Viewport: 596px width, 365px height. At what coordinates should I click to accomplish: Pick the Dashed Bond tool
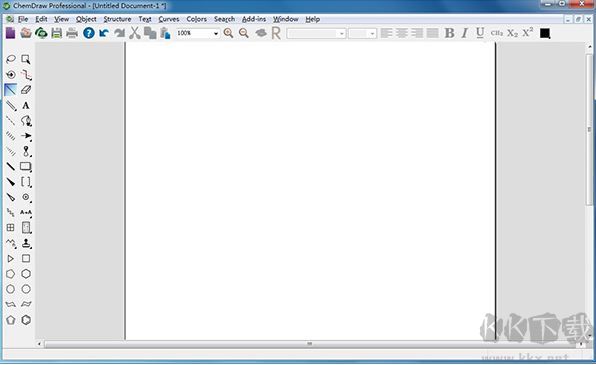11,121
